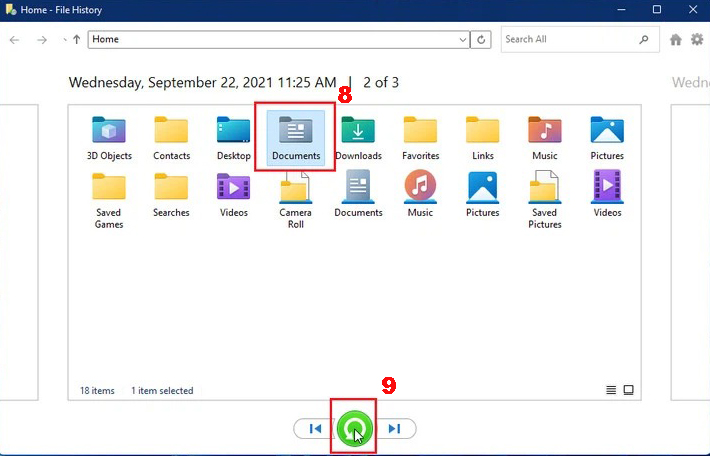Click the '18 items' status text
Viewport: 710px width, 456px height.
point(97,390)
